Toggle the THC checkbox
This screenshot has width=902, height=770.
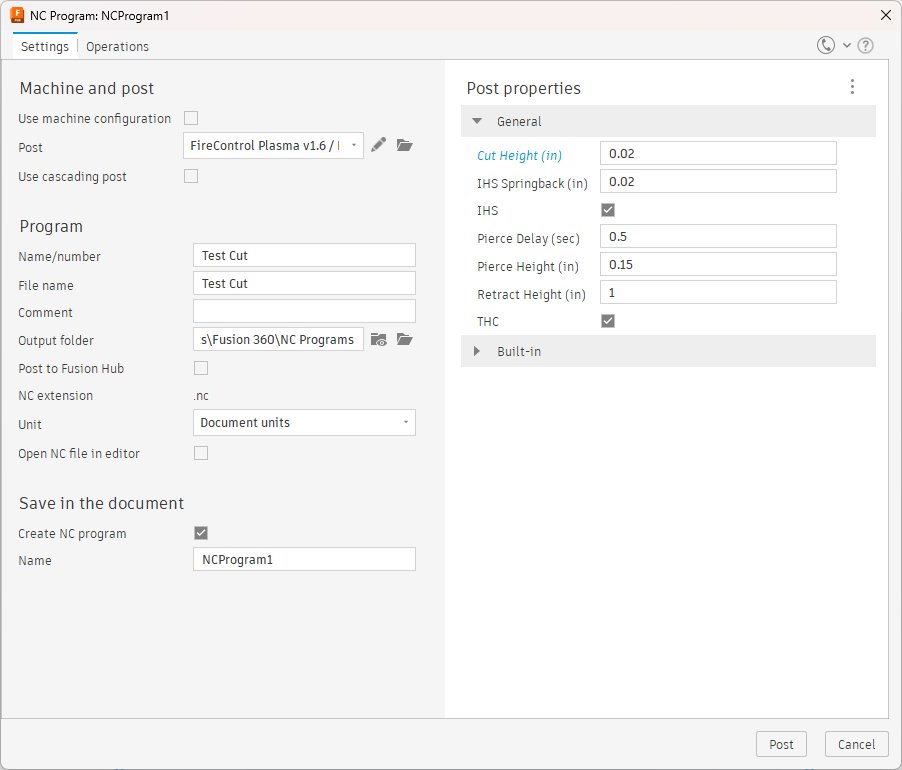click(x=608, y=321)
